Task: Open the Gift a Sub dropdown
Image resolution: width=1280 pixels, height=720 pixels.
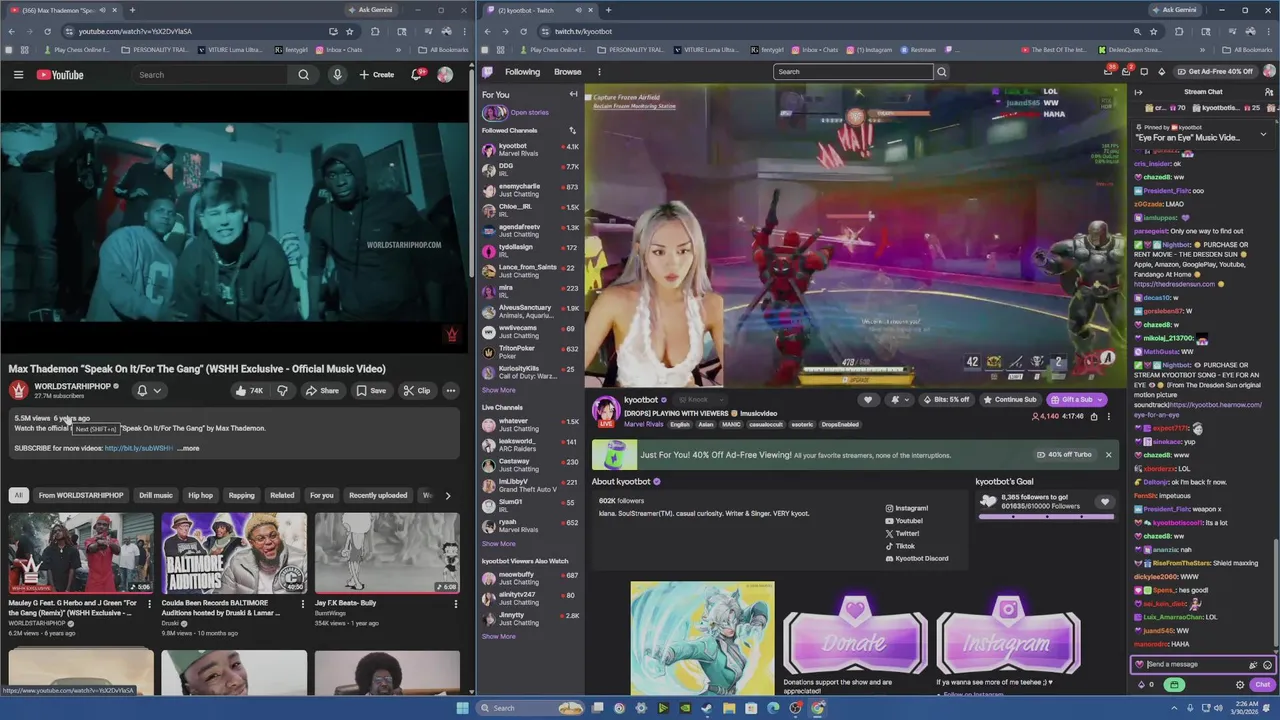Action: [1076, 400]
